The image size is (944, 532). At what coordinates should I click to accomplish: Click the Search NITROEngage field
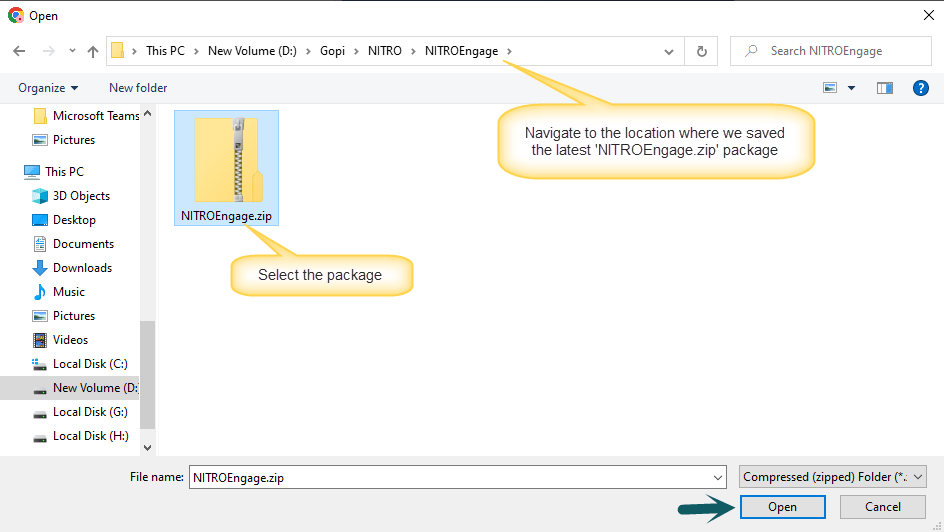(831, 51)
